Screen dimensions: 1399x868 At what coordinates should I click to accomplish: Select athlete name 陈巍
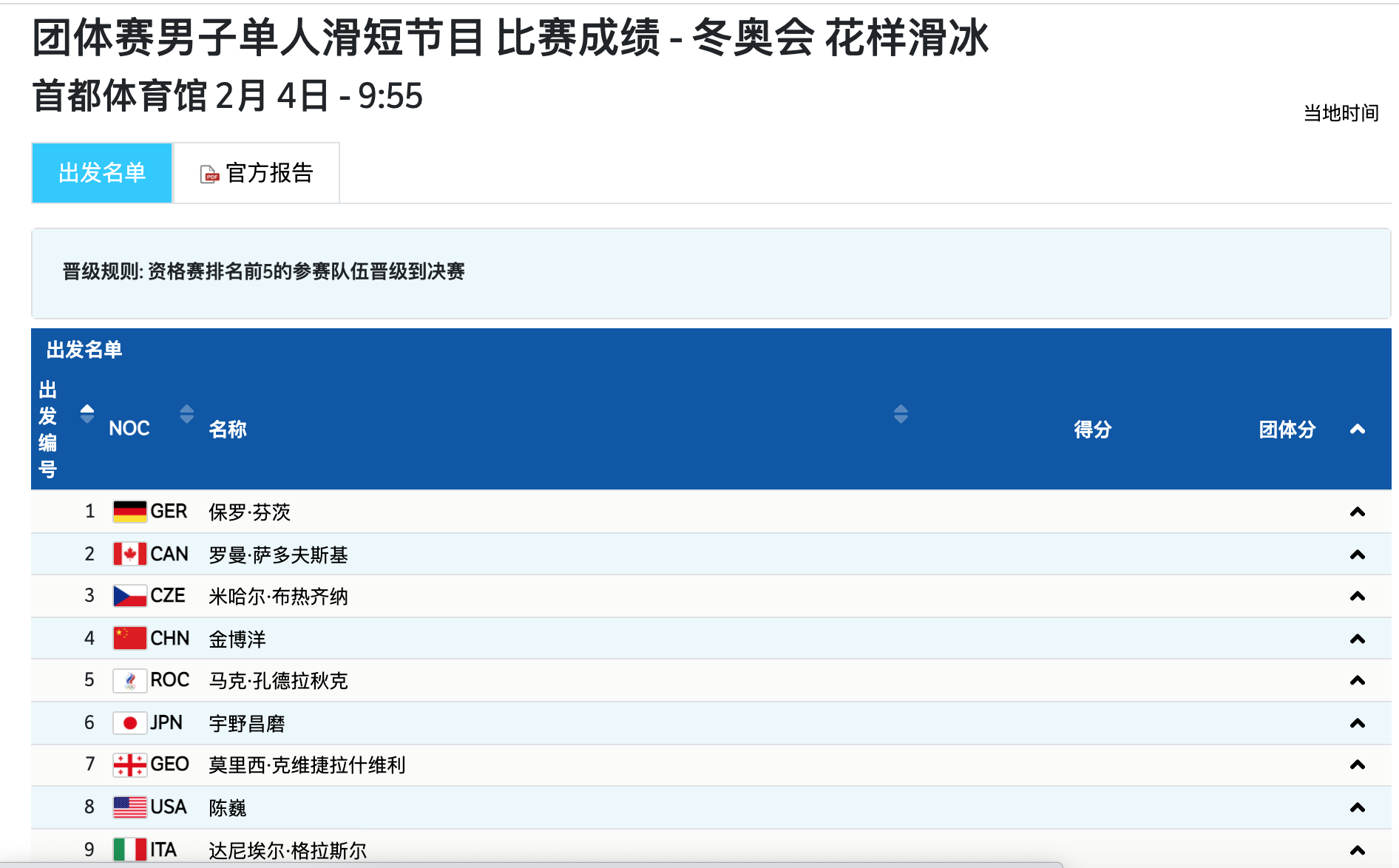coord(227,807)
